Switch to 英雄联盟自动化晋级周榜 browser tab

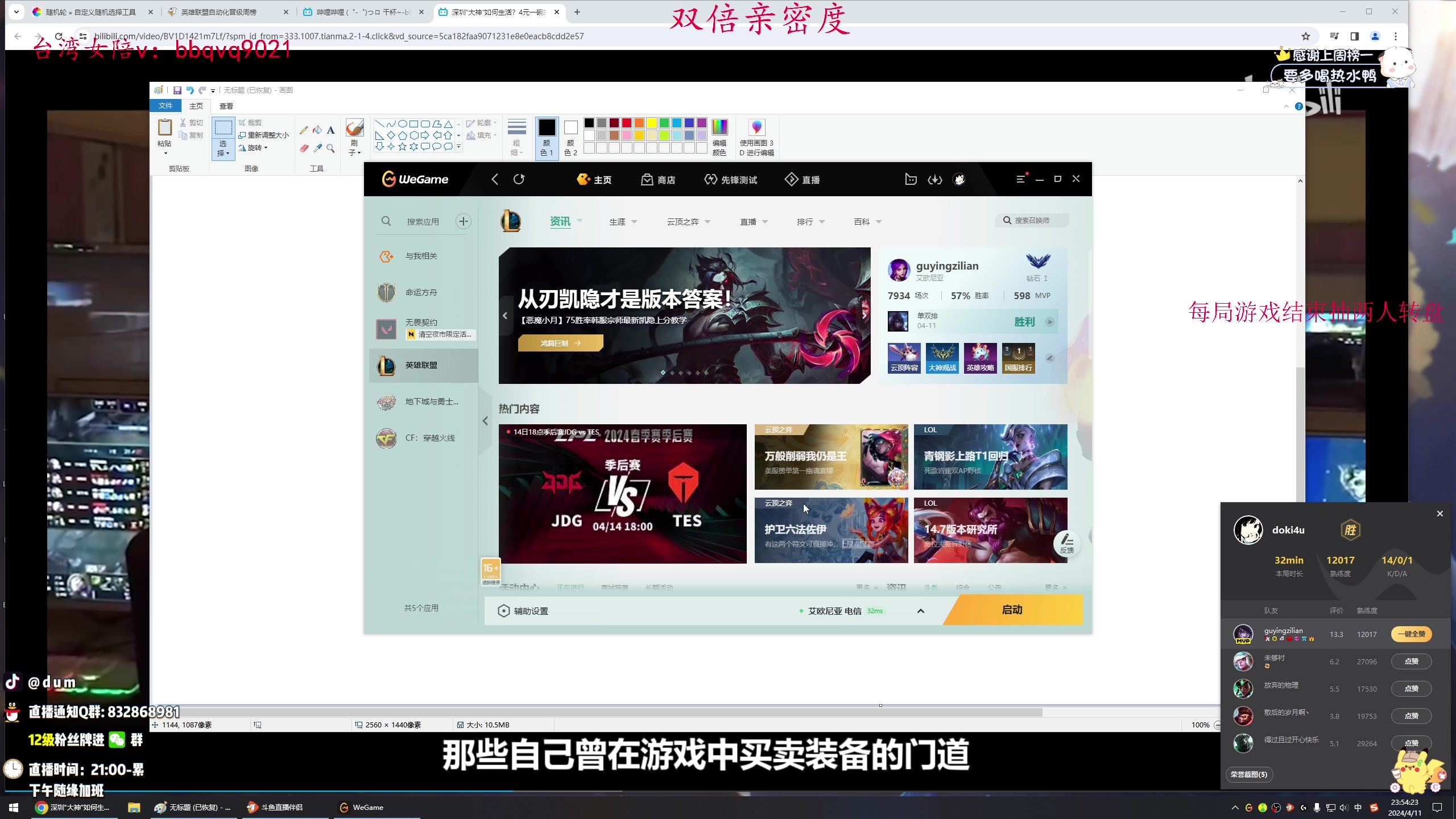(x=229, y=12)
